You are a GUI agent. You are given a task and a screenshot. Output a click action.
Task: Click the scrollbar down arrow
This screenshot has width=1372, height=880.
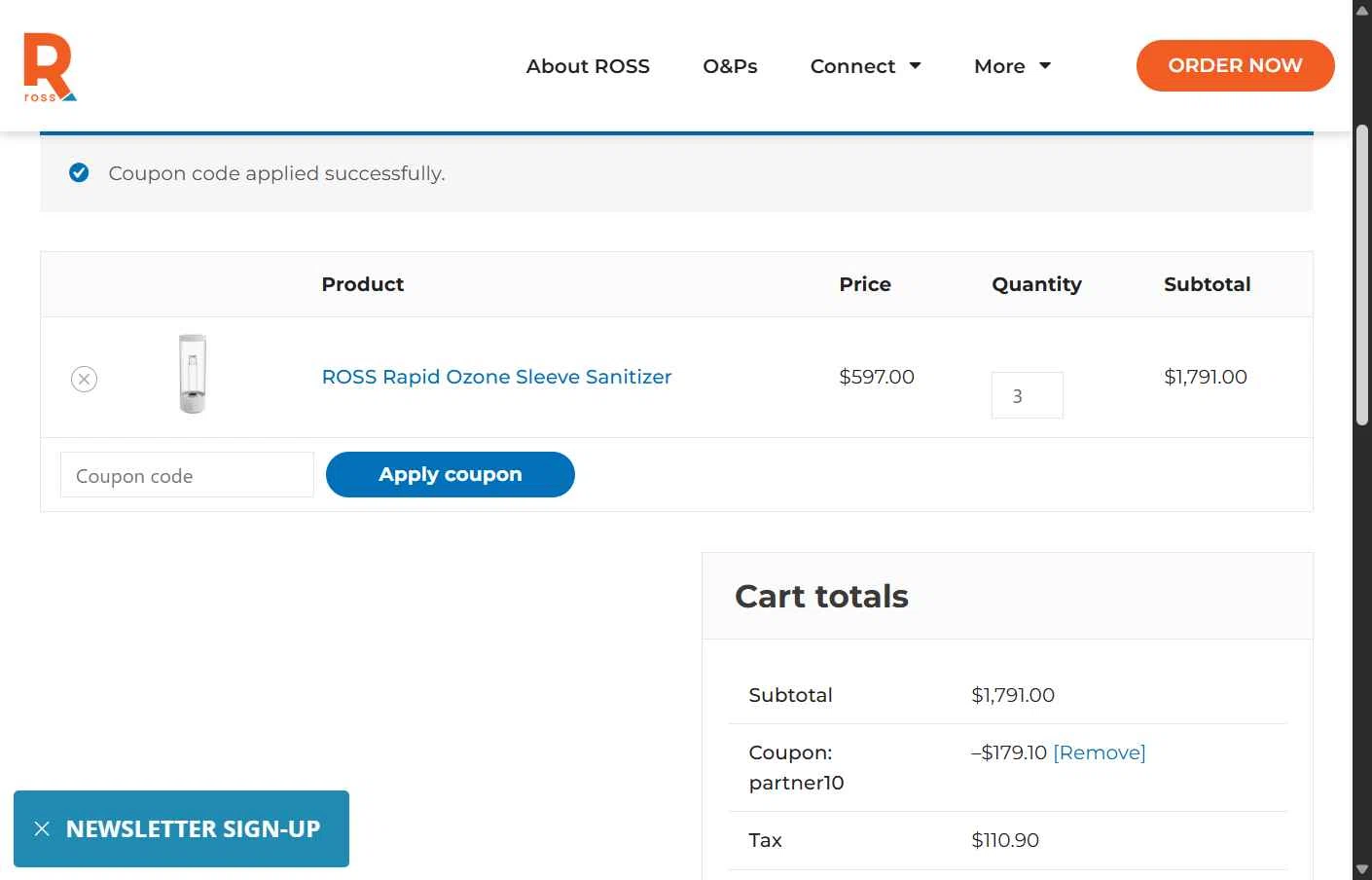pyautogui.click(x=1362, y=869)
